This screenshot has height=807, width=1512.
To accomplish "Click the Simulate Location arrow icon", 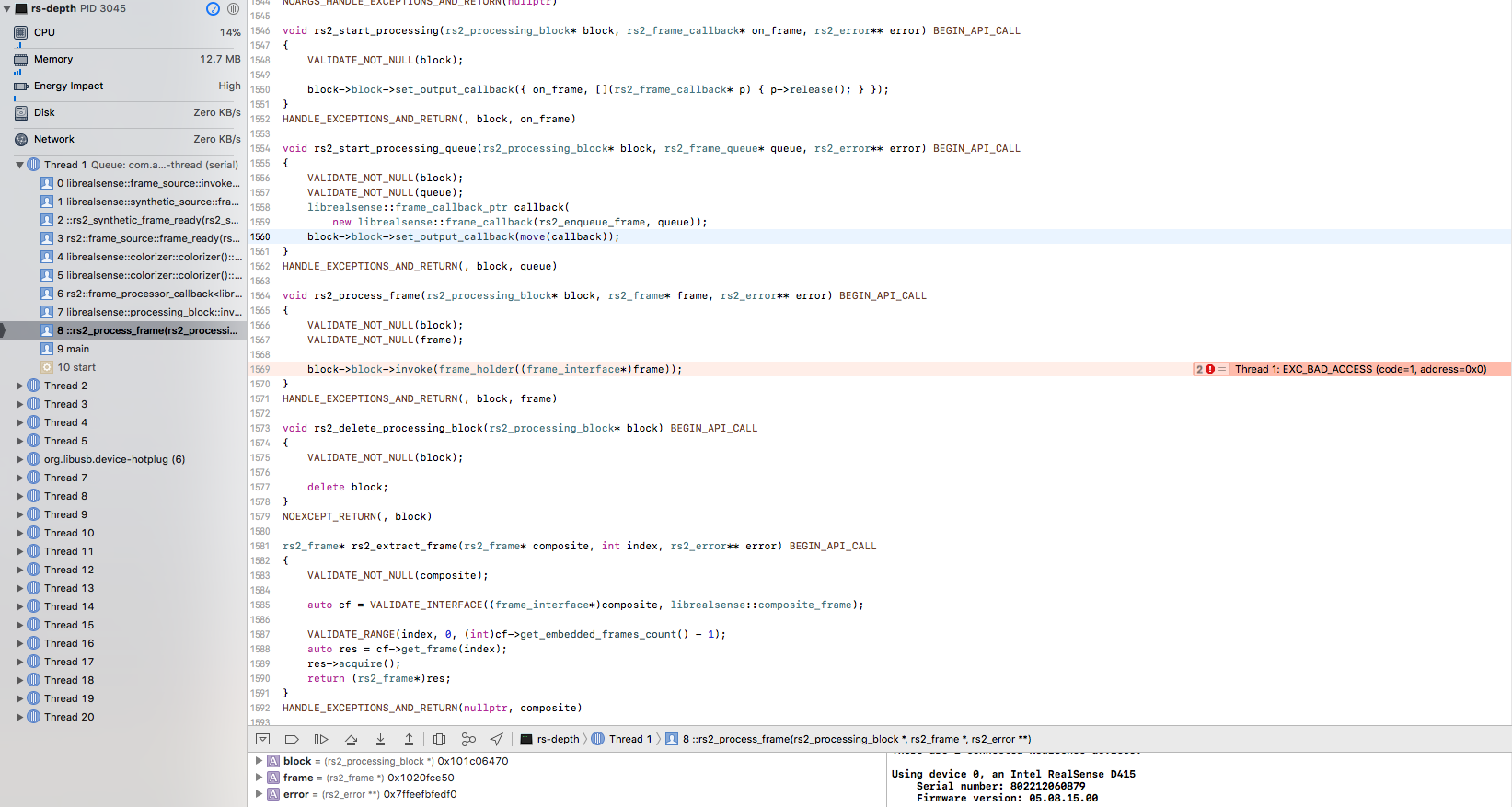I will click(497, 739).
